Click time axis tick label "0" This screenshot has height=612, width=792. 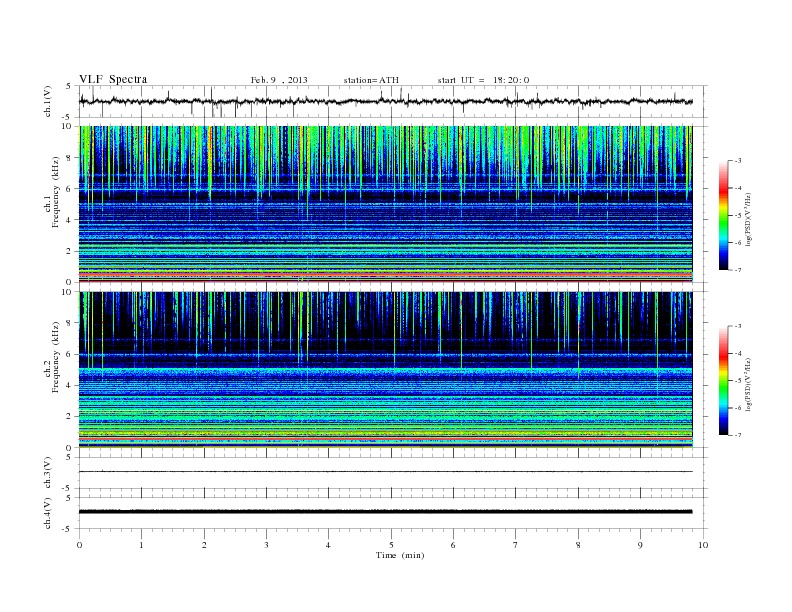(x=79, y=545)
